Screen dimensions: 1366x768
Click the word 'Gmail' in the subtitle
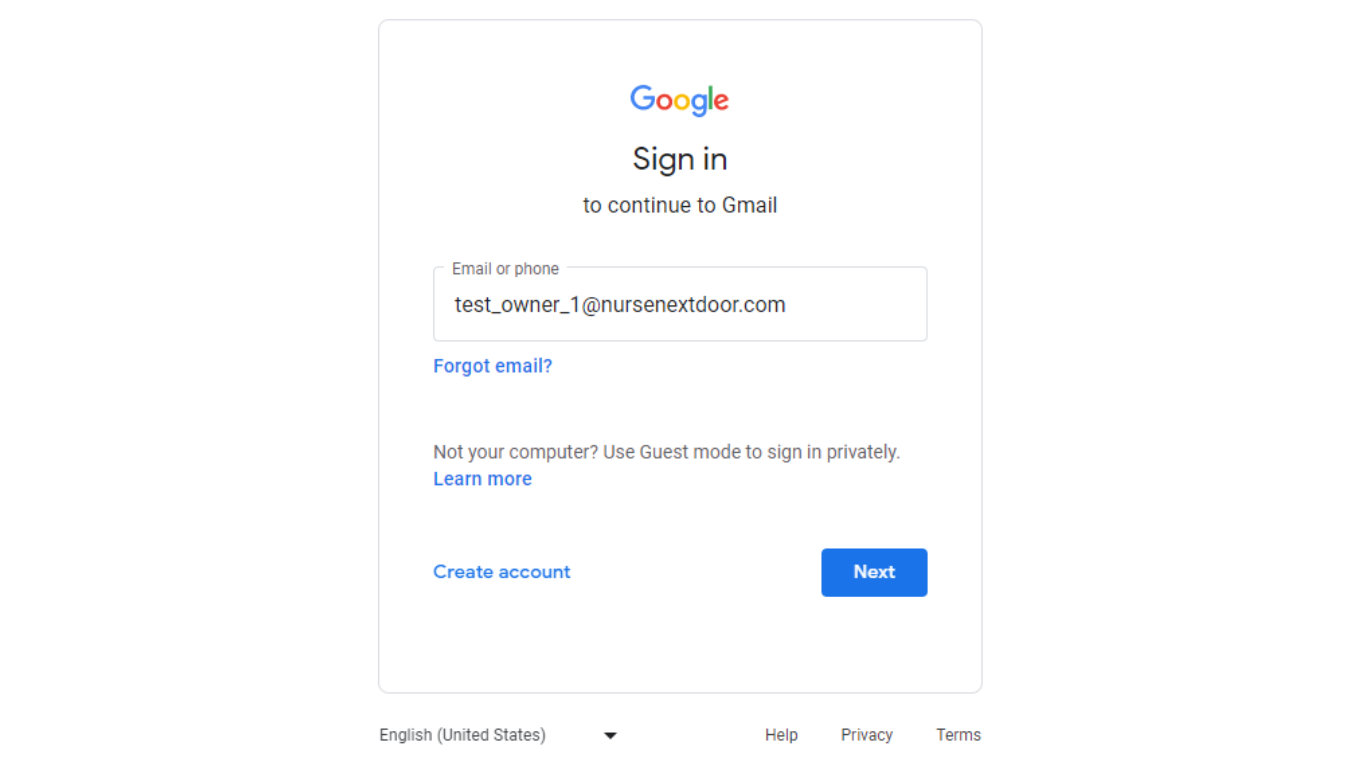click(750, 205)
